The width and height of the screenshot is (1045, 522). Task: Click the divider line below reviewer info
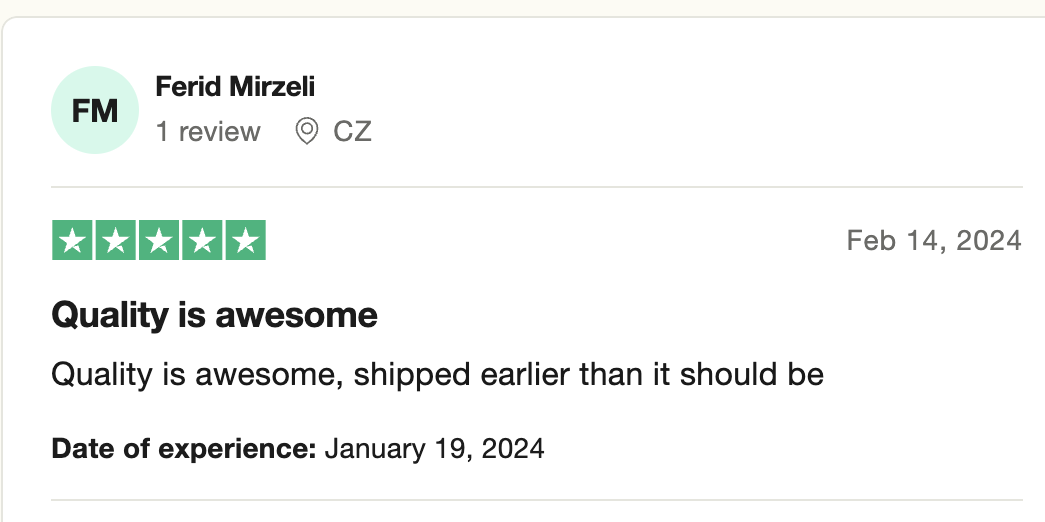(536, 187)
